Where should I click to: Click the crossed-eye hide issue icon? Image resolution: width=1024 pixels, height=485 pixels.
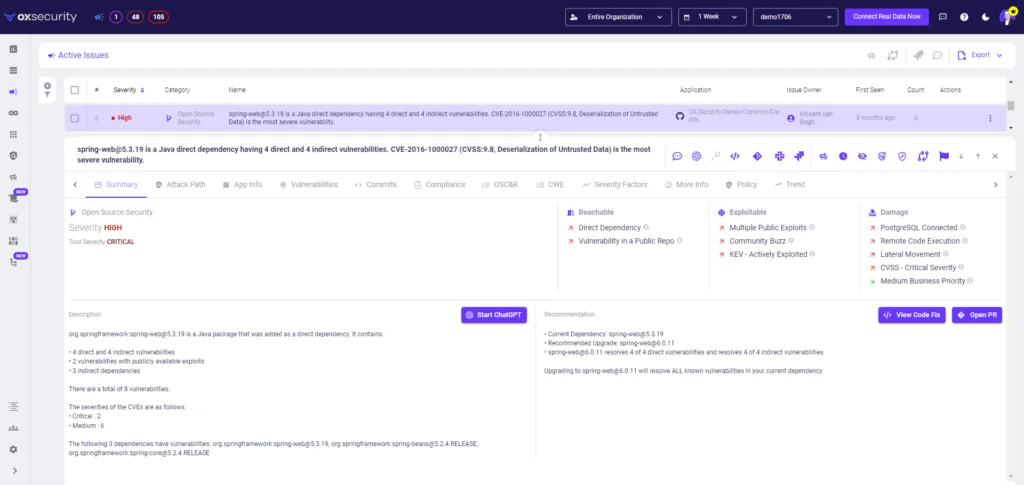(x=862, y=156)
